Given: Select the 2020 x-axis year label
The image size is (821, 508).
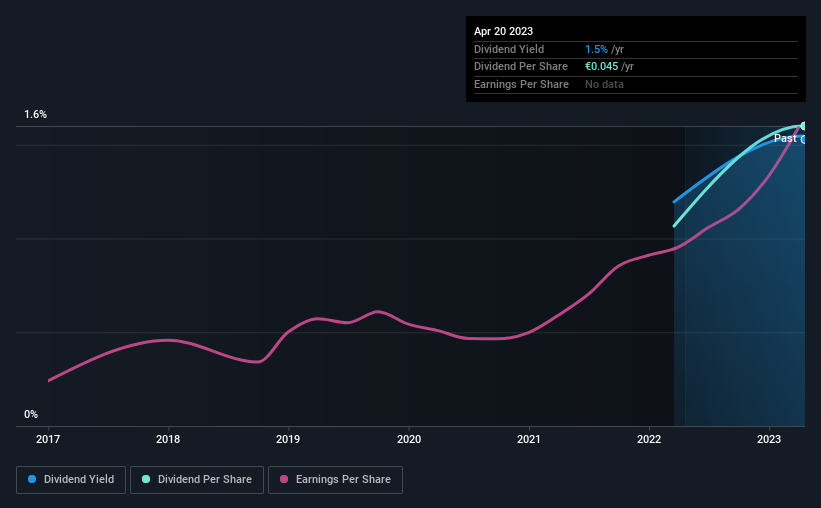Looking at the screenshot, I should pyautogui.click(x=409, y=439).
